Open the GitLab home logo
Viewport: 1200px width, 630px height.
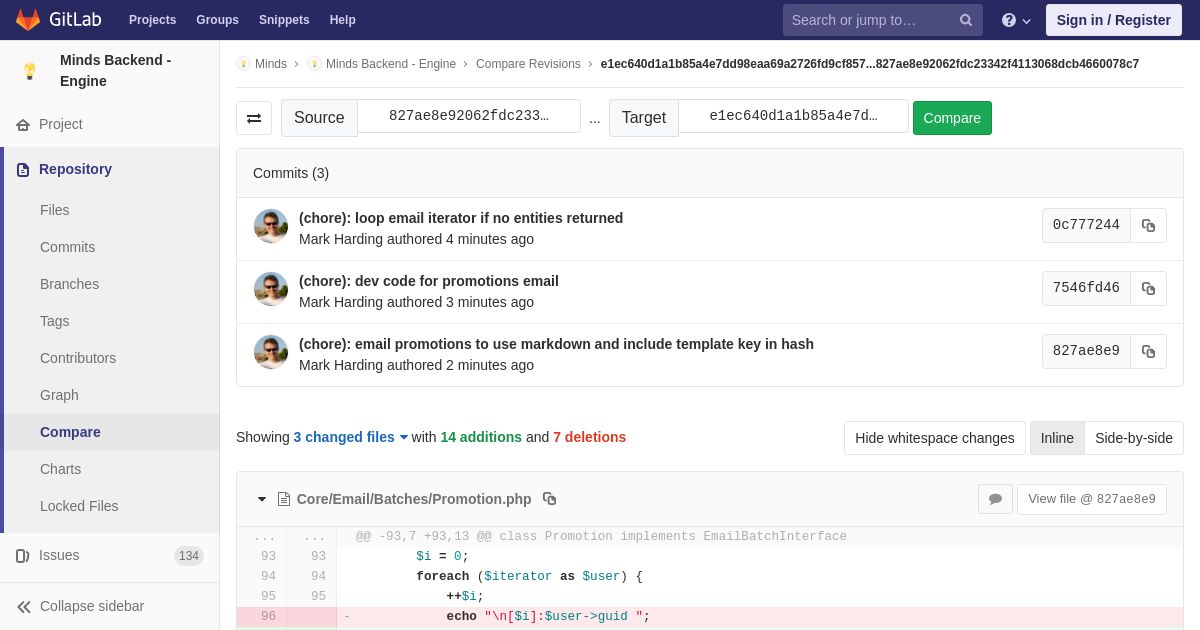(58, 20)
